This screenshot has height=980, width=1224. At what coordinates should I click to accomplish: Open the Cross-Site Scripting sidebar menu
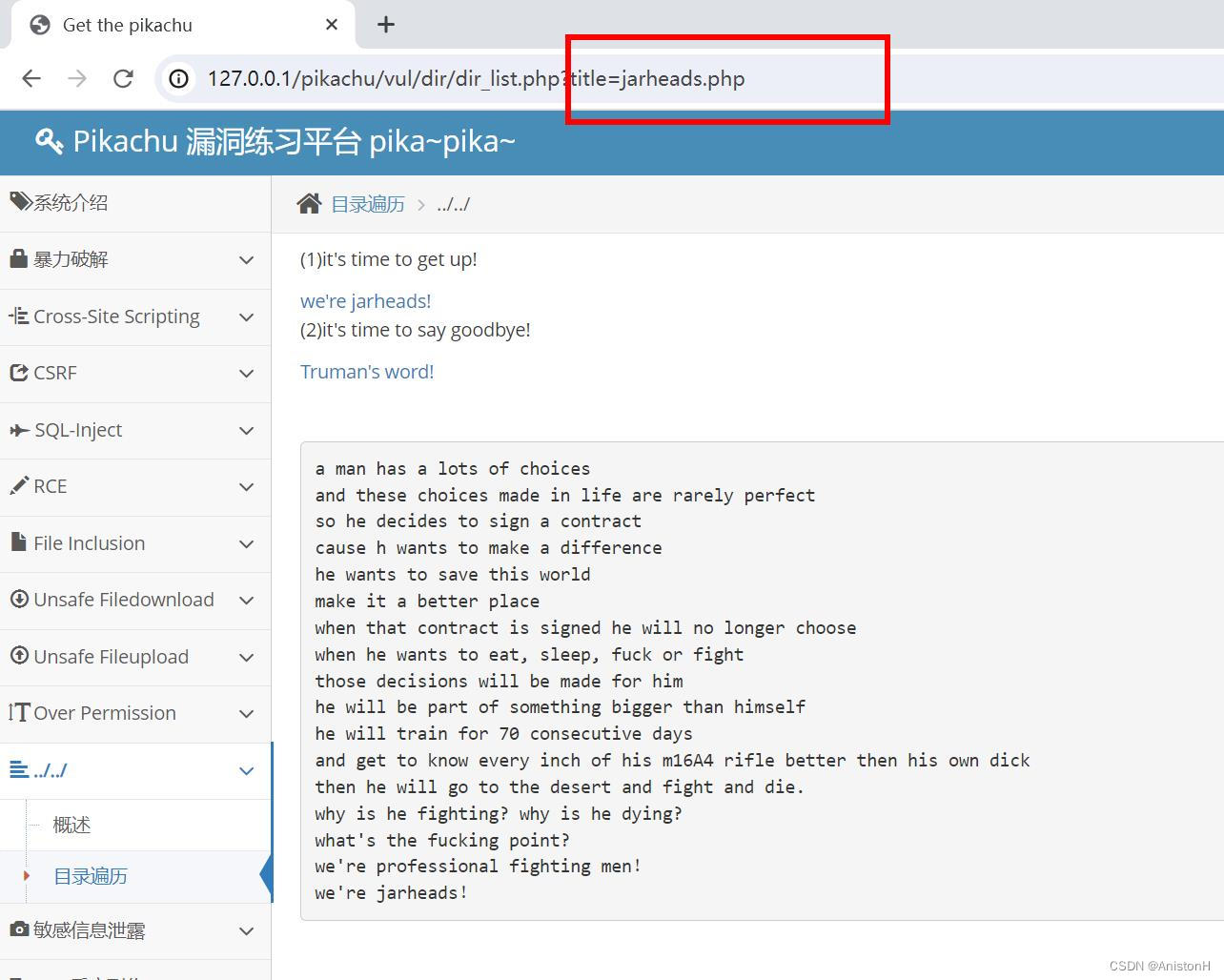coord(135,316)
